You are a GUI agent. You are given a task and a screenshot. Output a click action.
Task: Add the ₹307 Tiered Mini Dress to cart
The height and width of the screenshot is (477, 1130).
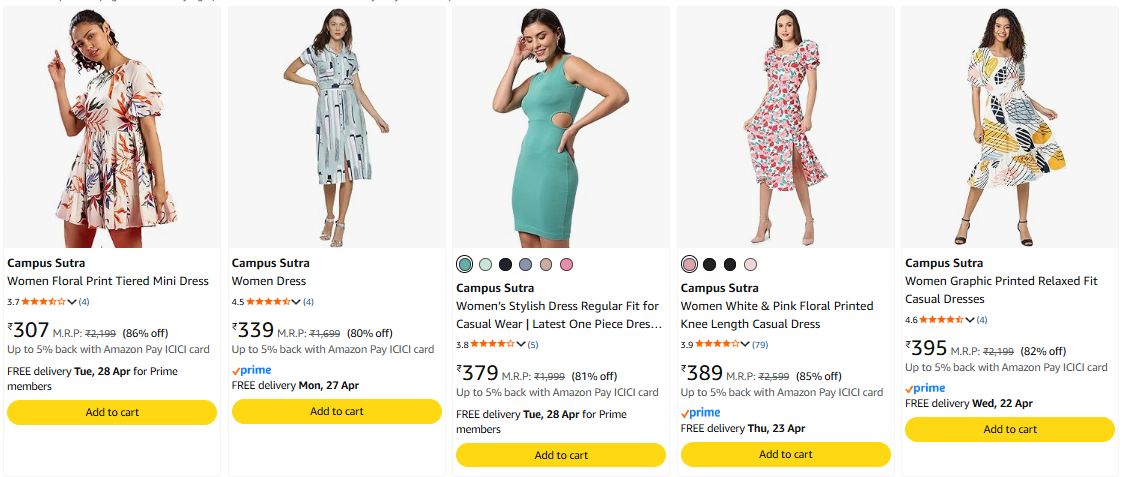[112, 412]
